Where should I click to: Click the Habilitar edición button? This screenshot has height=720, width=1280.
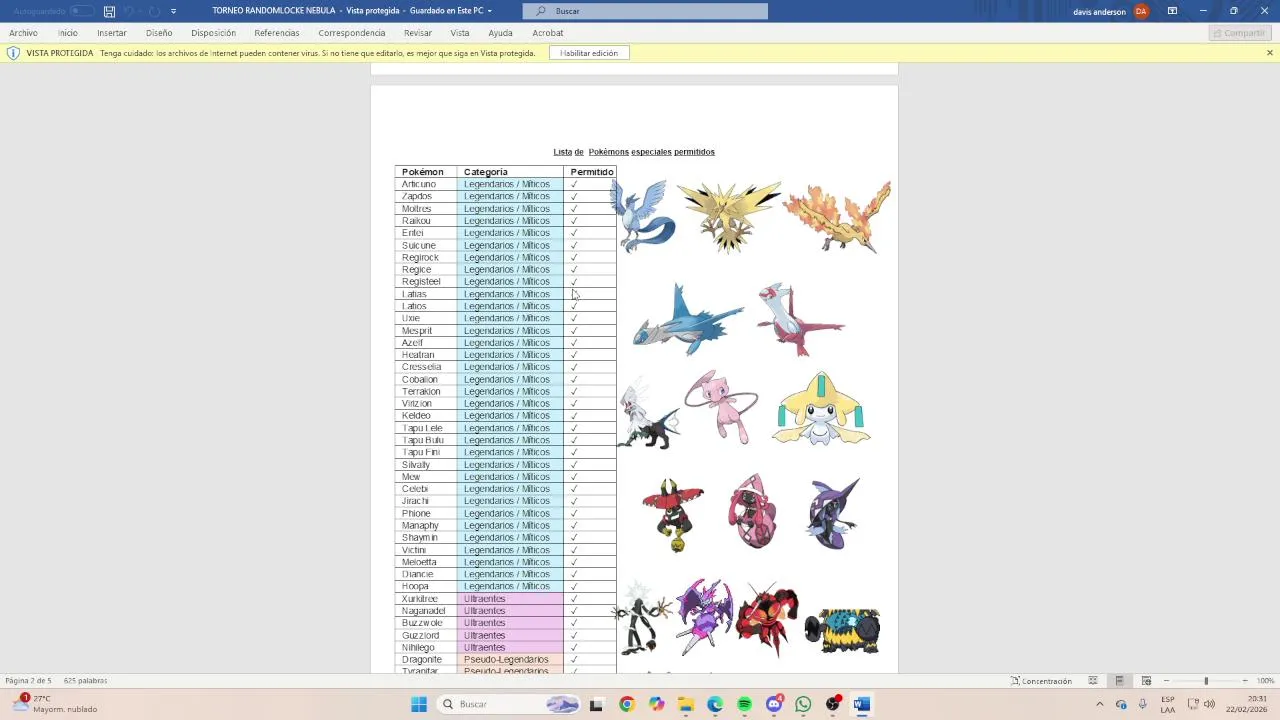coord(589,53)
